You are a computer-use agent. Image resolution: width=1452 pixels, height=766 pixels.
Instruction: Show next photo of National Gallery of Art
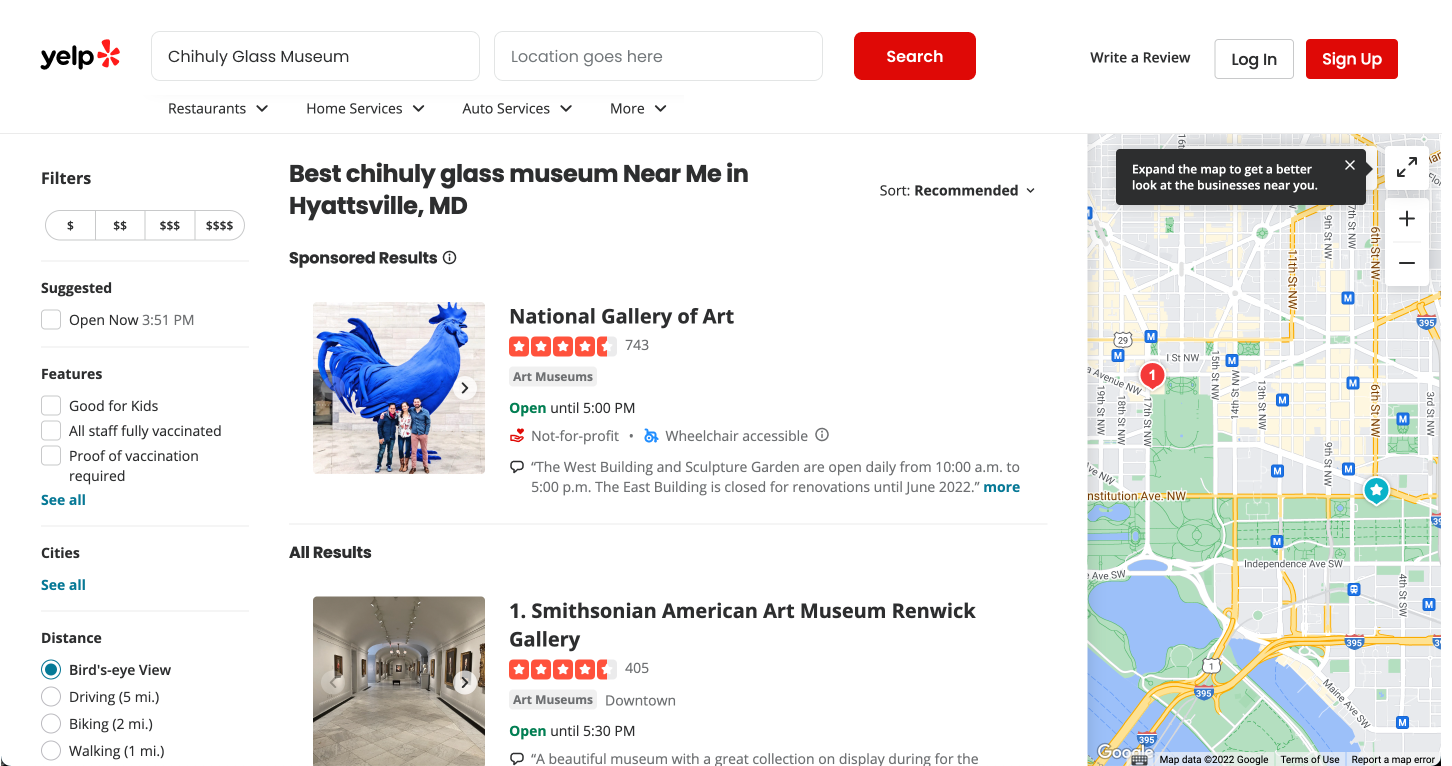(464, 388)
